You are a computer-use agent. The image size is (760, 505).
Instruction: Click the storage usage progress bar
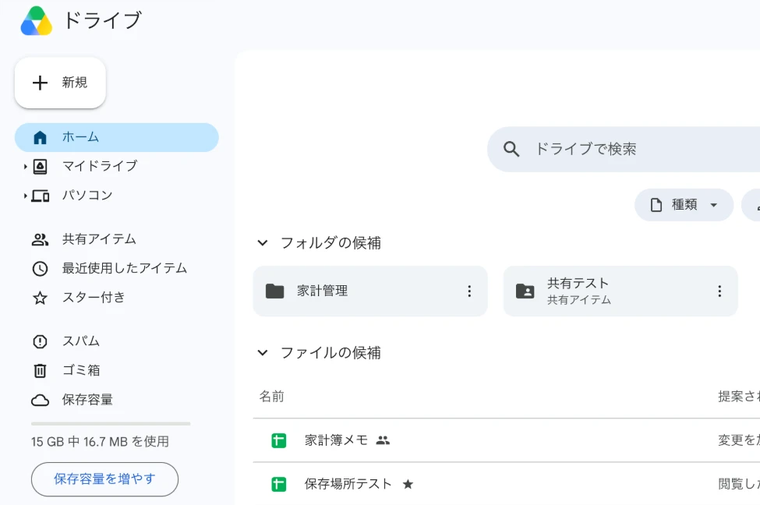pyautogui.click(x=111, y=424)
